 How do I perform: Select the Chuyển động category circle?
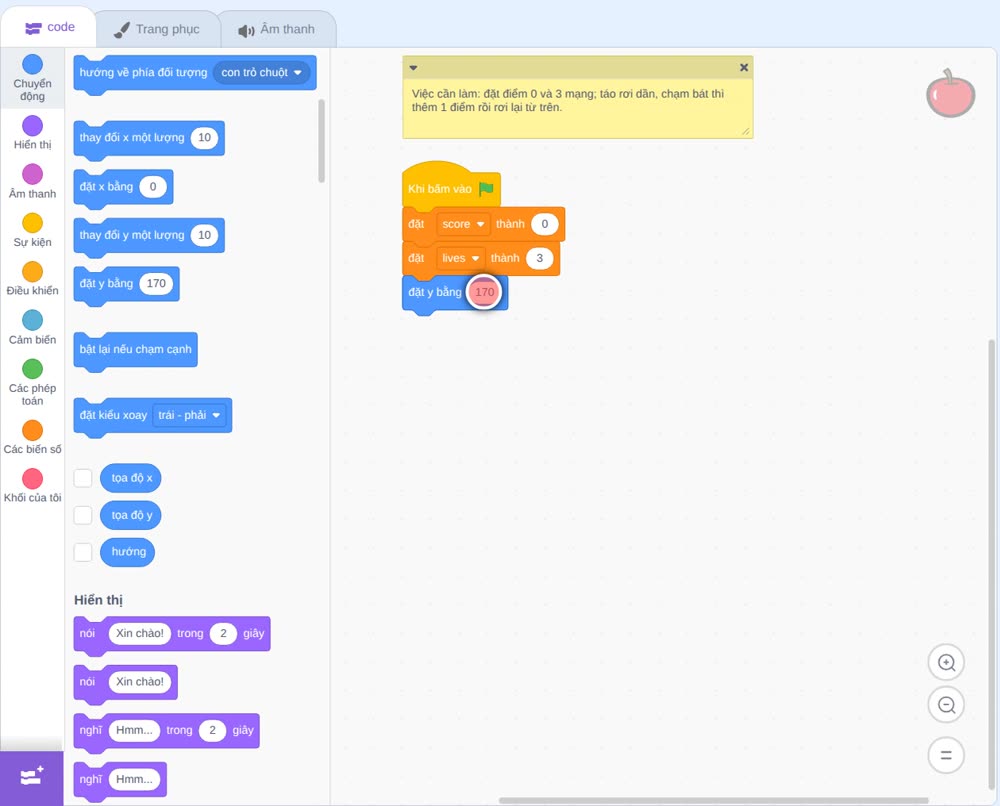[x=33, y=64]
